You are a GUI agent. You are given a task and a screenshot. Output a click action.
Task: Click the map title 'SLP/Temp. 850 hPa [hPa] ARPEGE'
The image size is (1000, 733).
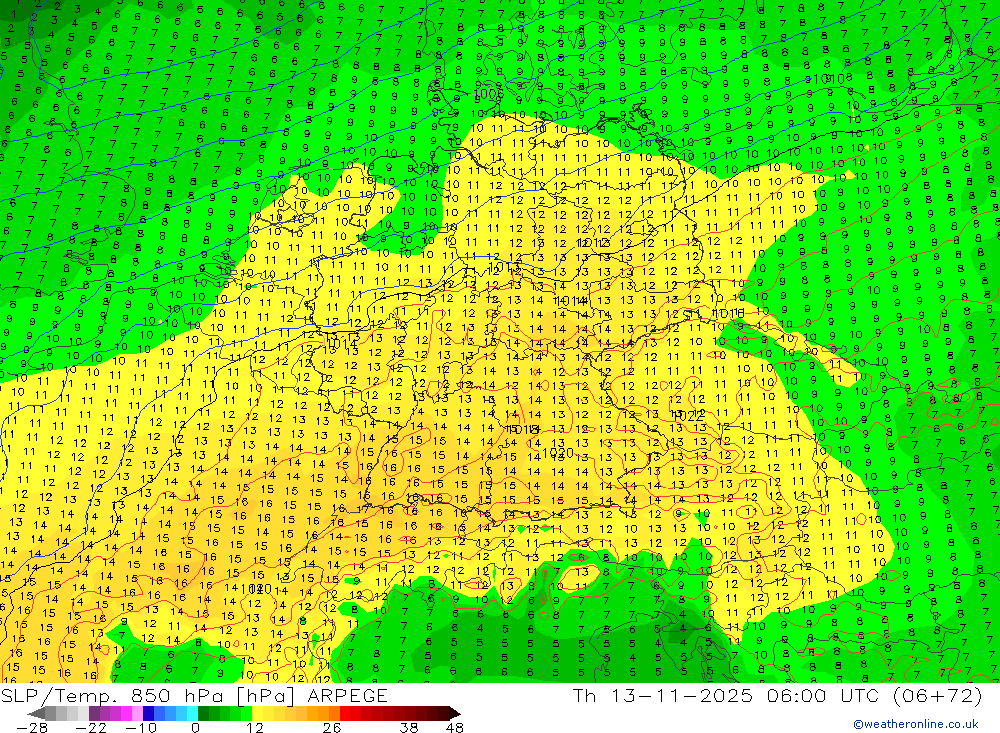point(194,695)
